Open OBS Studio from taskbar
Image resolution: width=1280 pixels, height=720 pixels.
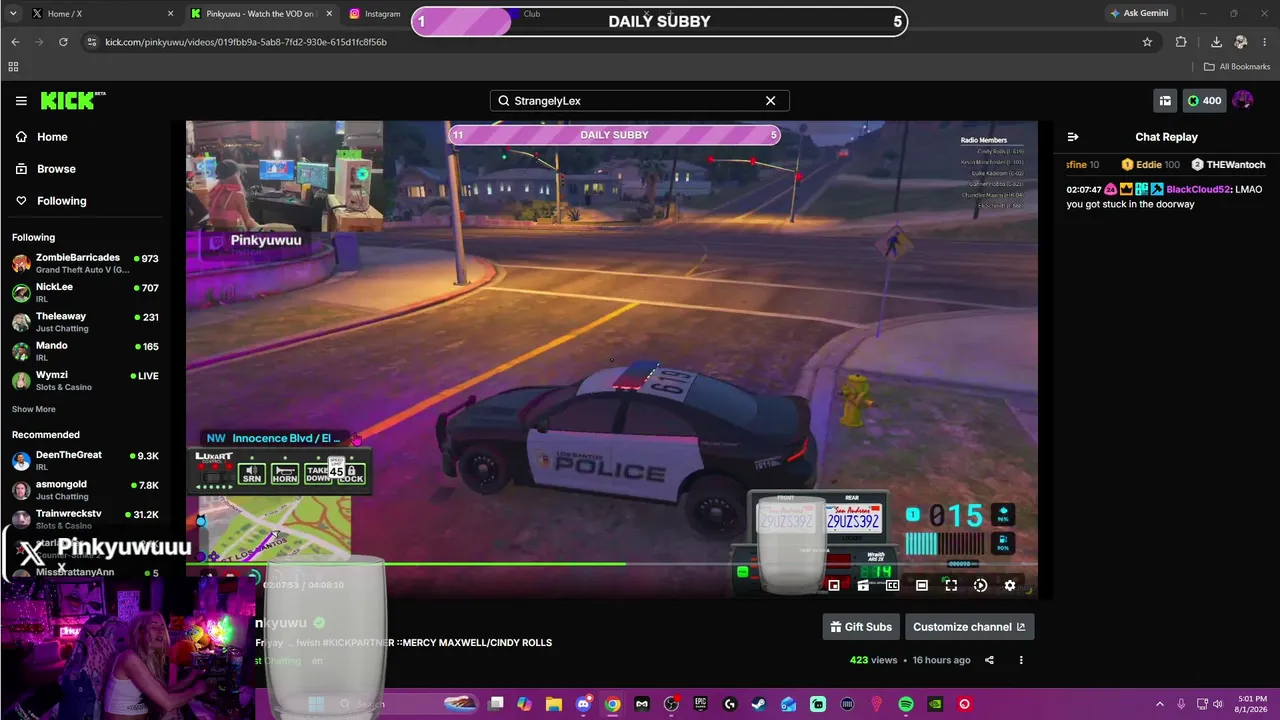(x=671, y=704)
